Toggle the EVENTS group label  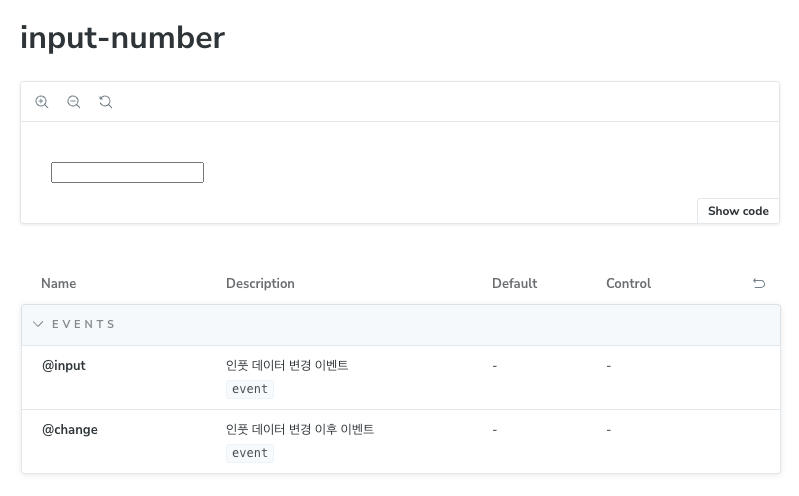pos(84,324)
